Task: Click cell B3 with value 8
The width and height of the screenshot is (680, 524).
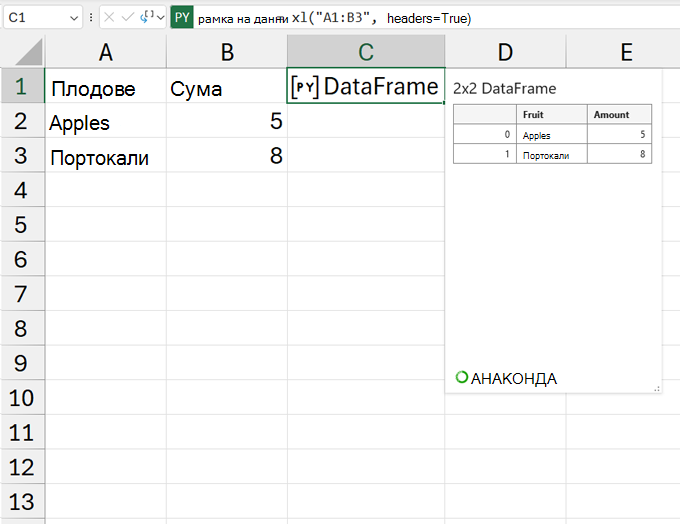Action: (227, 155)
